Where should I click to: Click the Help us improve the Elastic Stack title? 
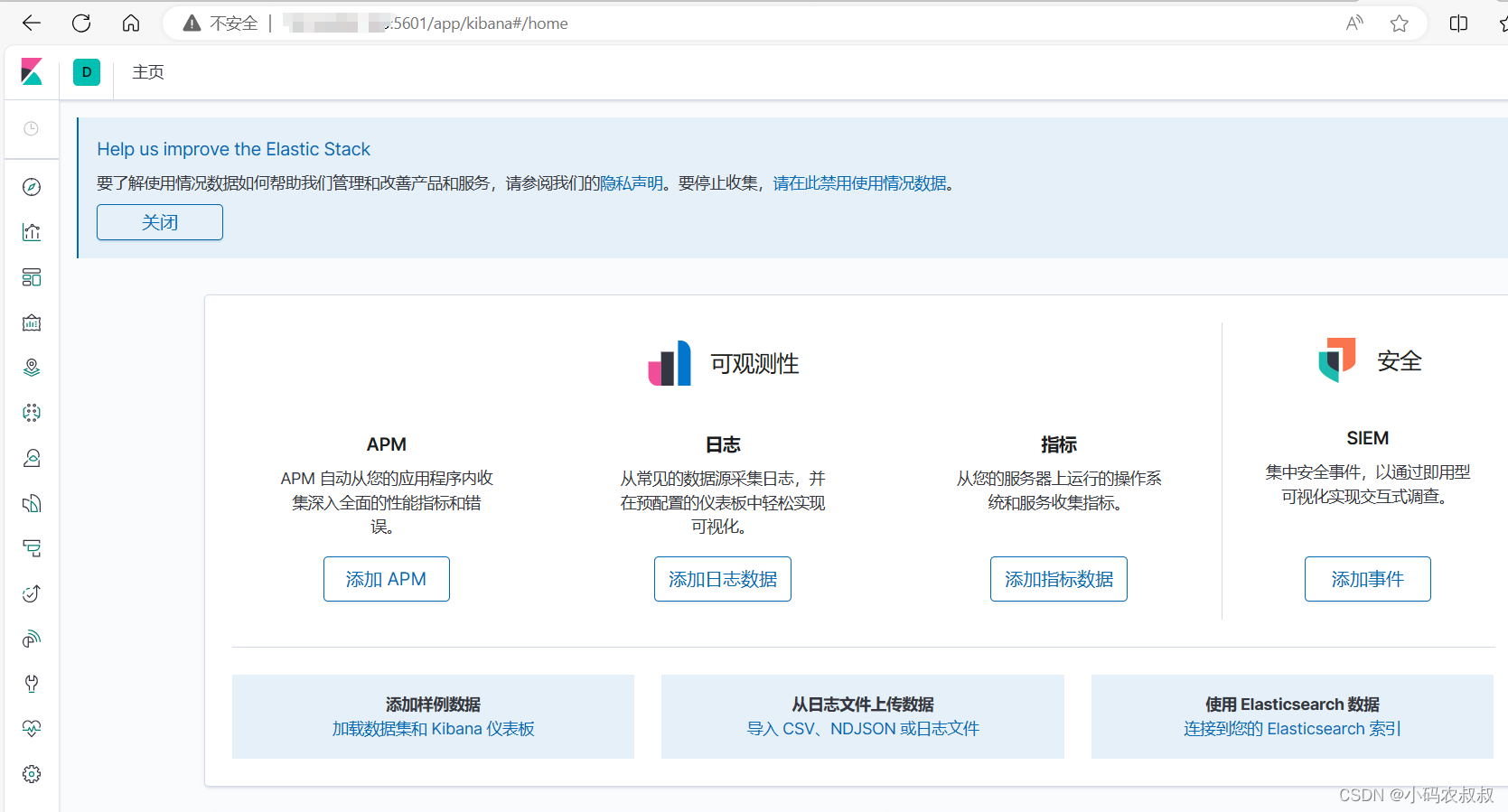click(234, 149)
